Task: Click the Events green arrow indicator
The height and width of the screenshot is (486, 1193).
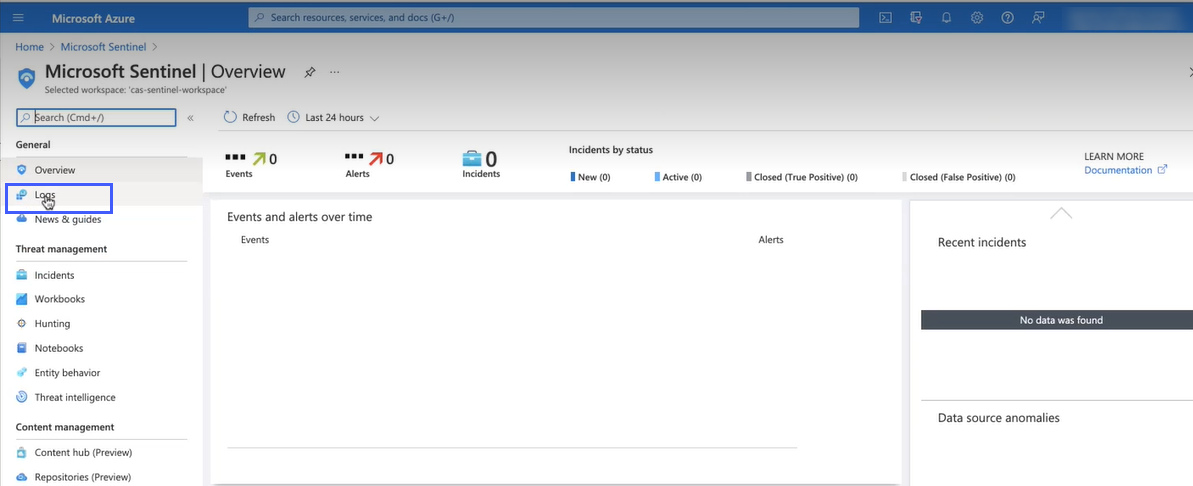Action: tap(259, 159)
